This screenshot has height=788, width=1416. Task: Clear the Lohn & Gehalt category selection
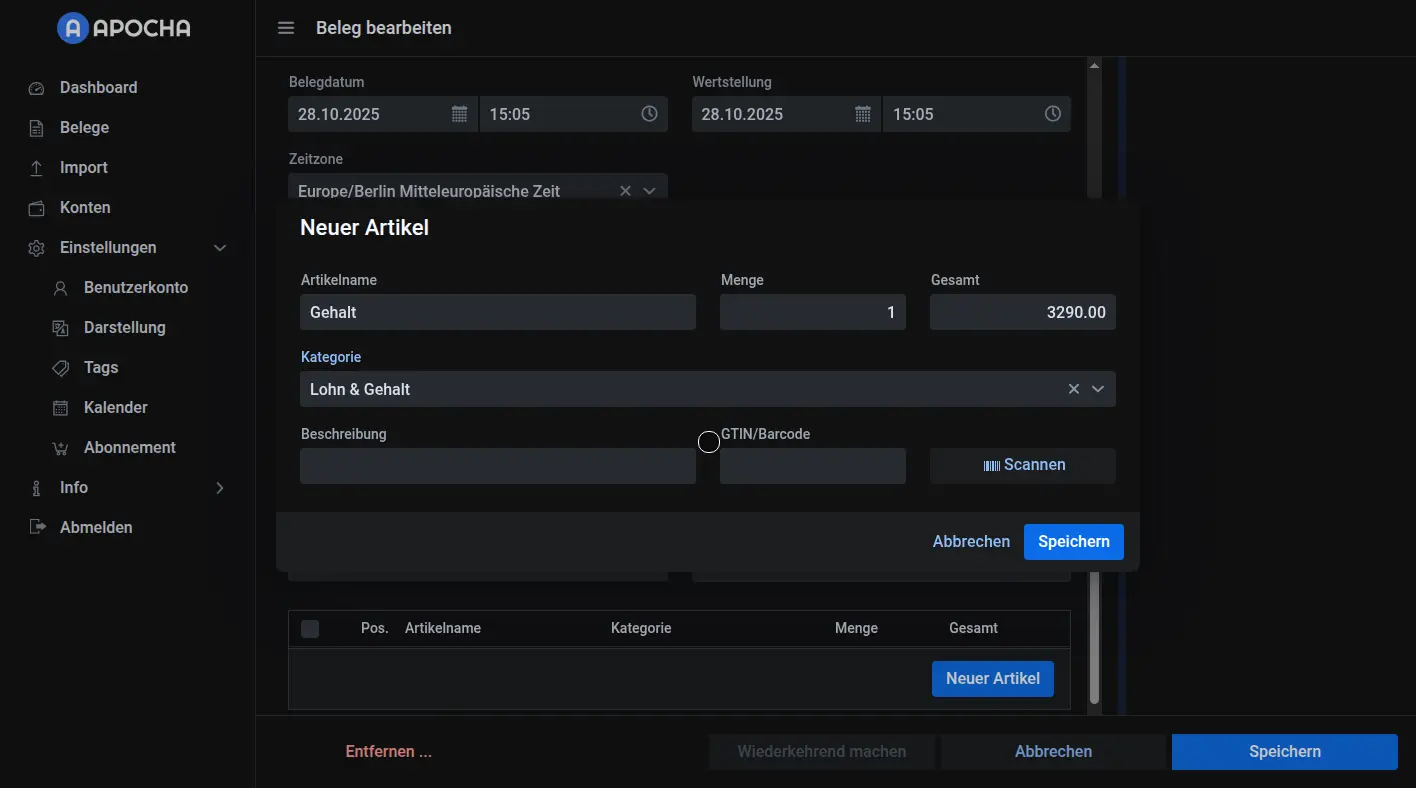click(1073, 389)
